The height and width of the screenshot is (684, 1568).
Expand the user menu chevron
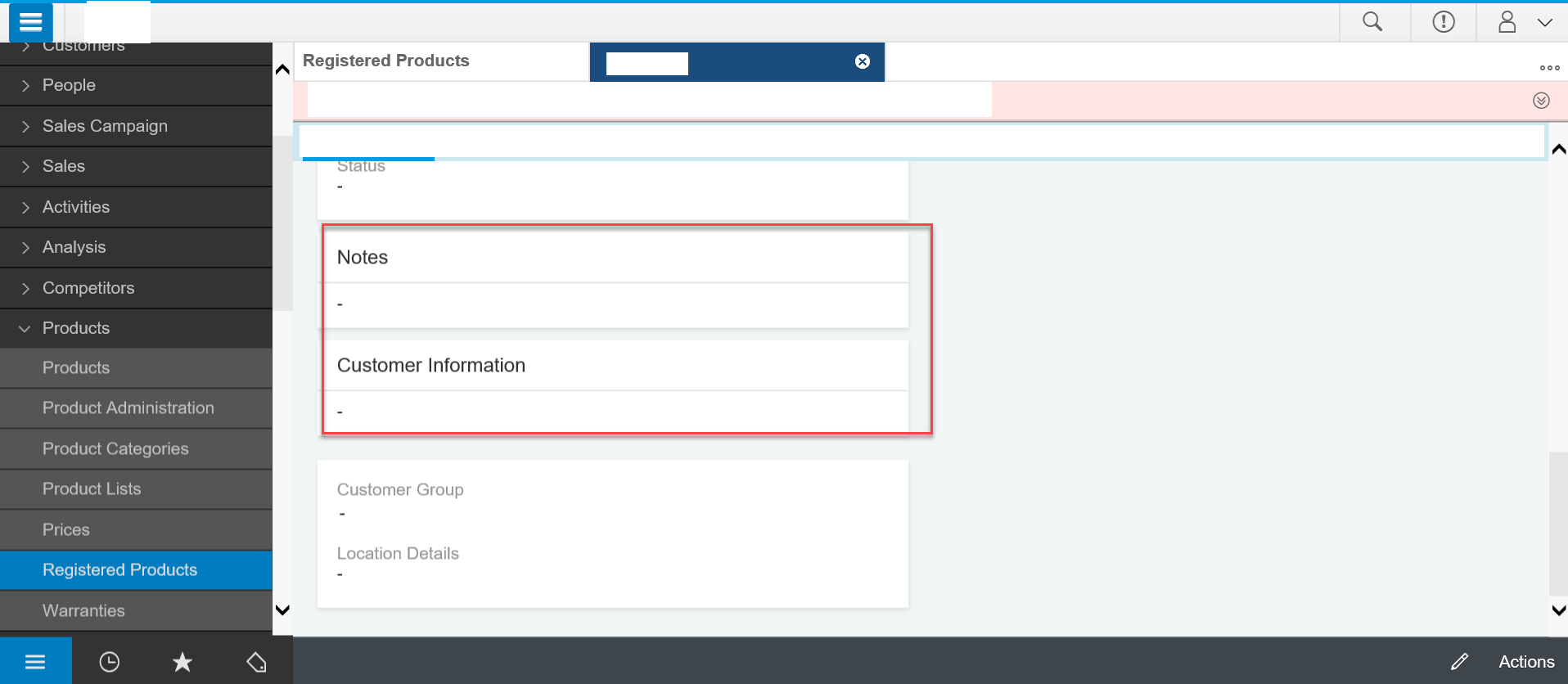[x=1545, y=23]
